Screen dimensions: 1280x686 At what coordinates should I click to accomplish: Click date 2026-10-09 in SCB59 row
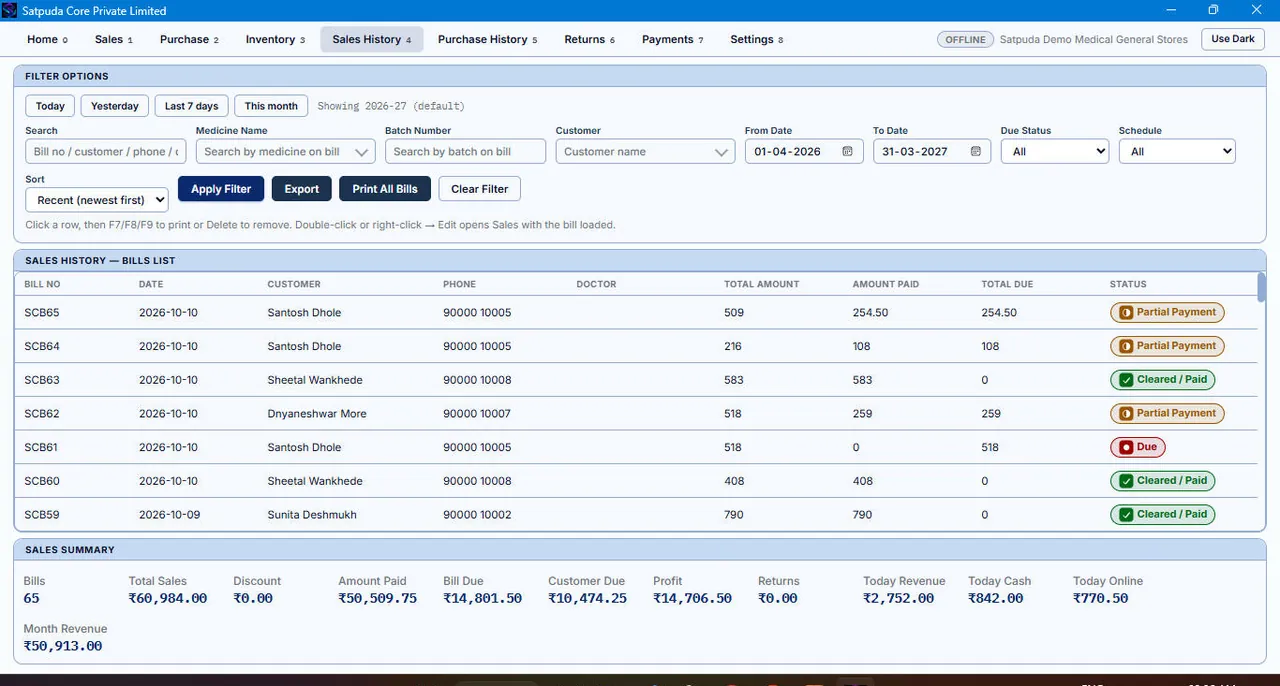coord(170,515)
